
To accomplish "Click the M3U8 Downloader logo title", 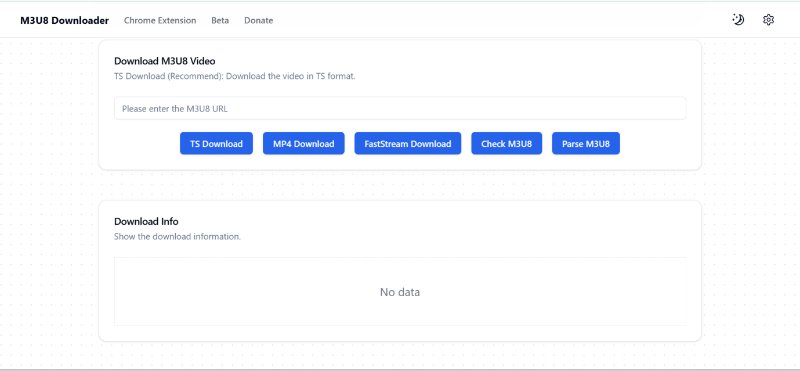I will (64, 20).
